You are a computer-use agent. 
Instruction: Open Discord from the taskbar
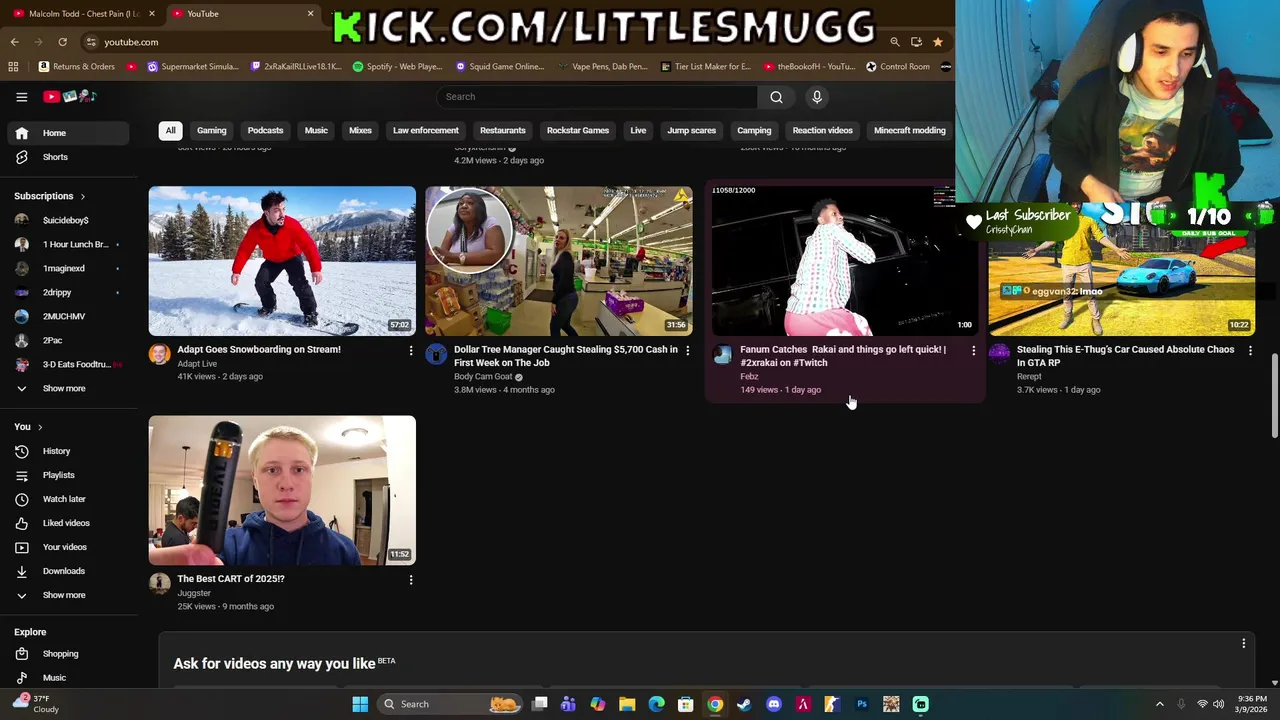click(x=773, y=704)
